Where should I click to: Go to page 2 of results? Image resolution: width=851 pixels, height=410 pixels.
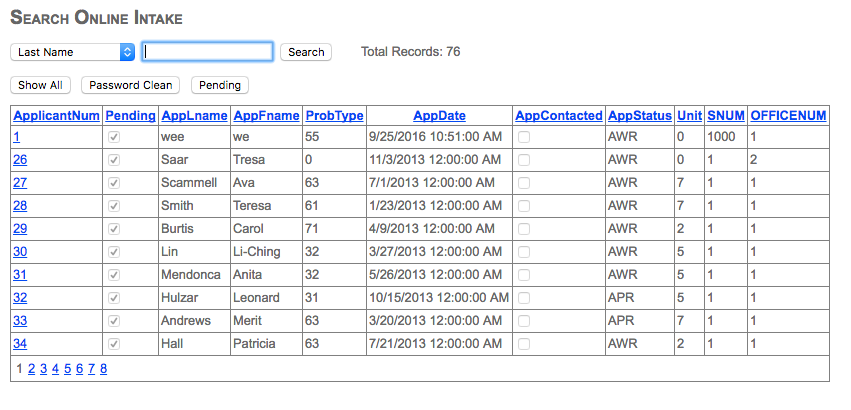click(x=31, y=369)
